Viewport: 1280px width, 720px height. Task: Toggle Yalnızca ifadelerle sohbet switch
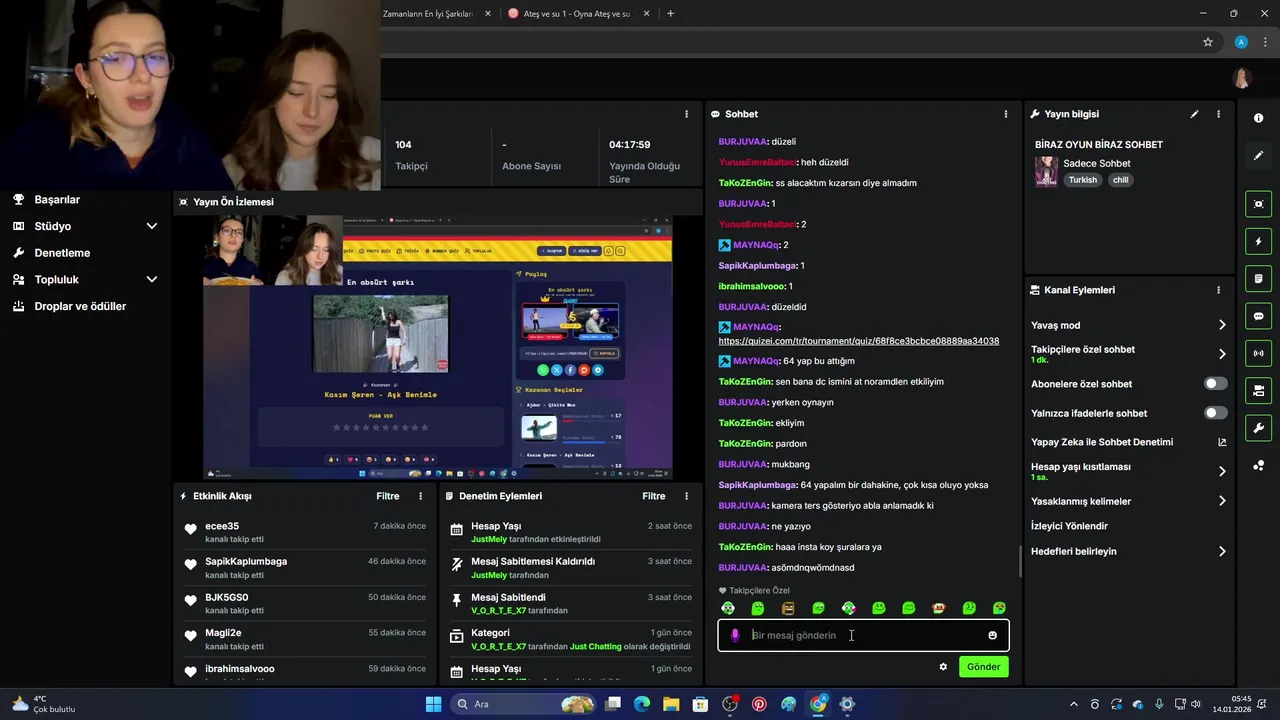click(x=1216, y=413)
